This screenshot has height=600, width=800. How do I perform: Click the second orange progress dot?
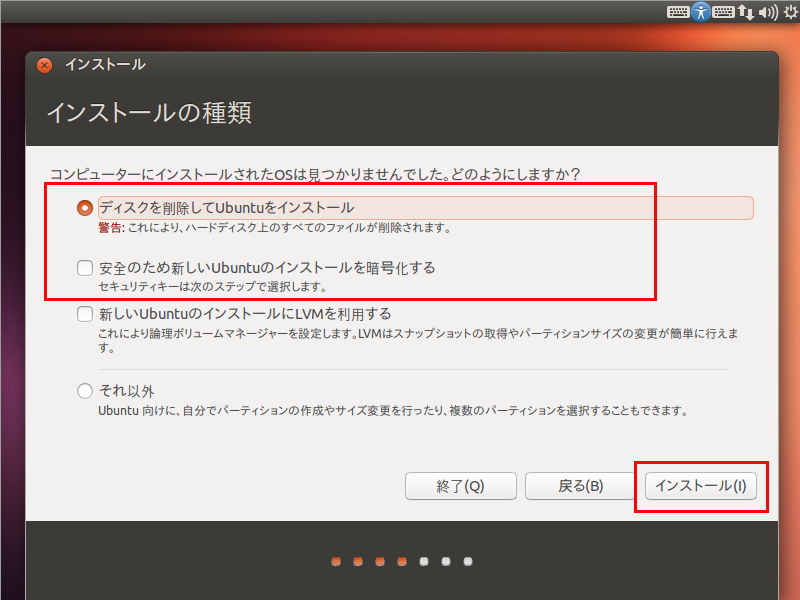[x=358, y=561]
